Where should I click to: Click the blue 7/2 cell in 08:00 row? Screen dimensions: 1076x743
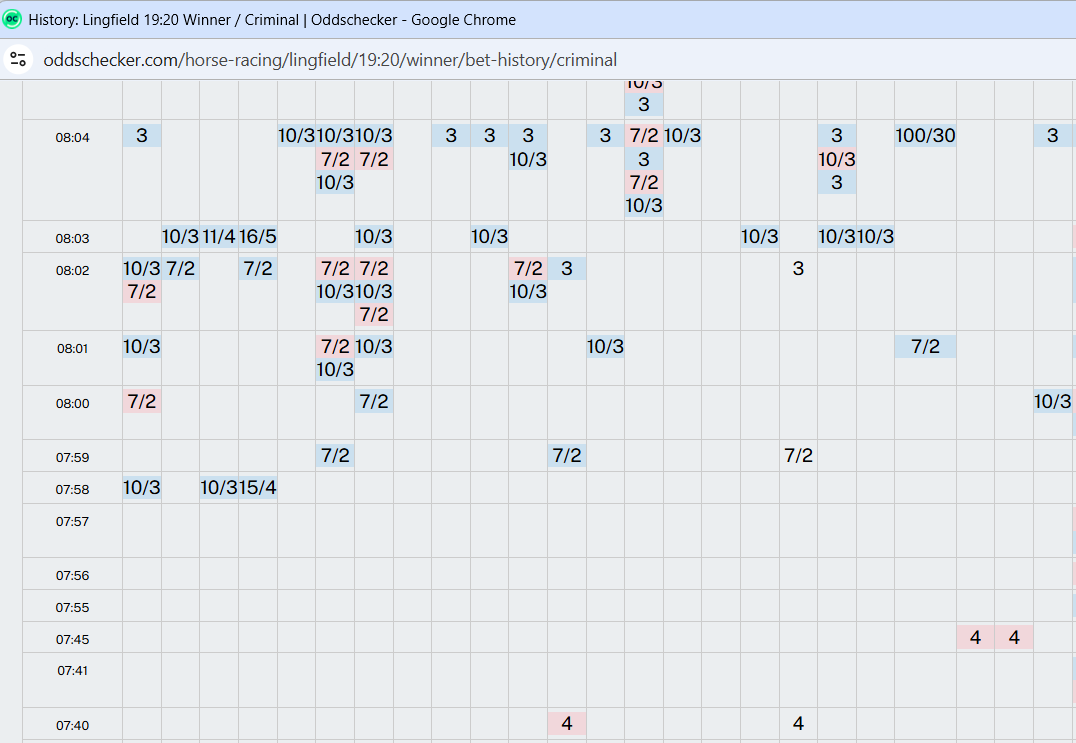click(x=374, y=401)
